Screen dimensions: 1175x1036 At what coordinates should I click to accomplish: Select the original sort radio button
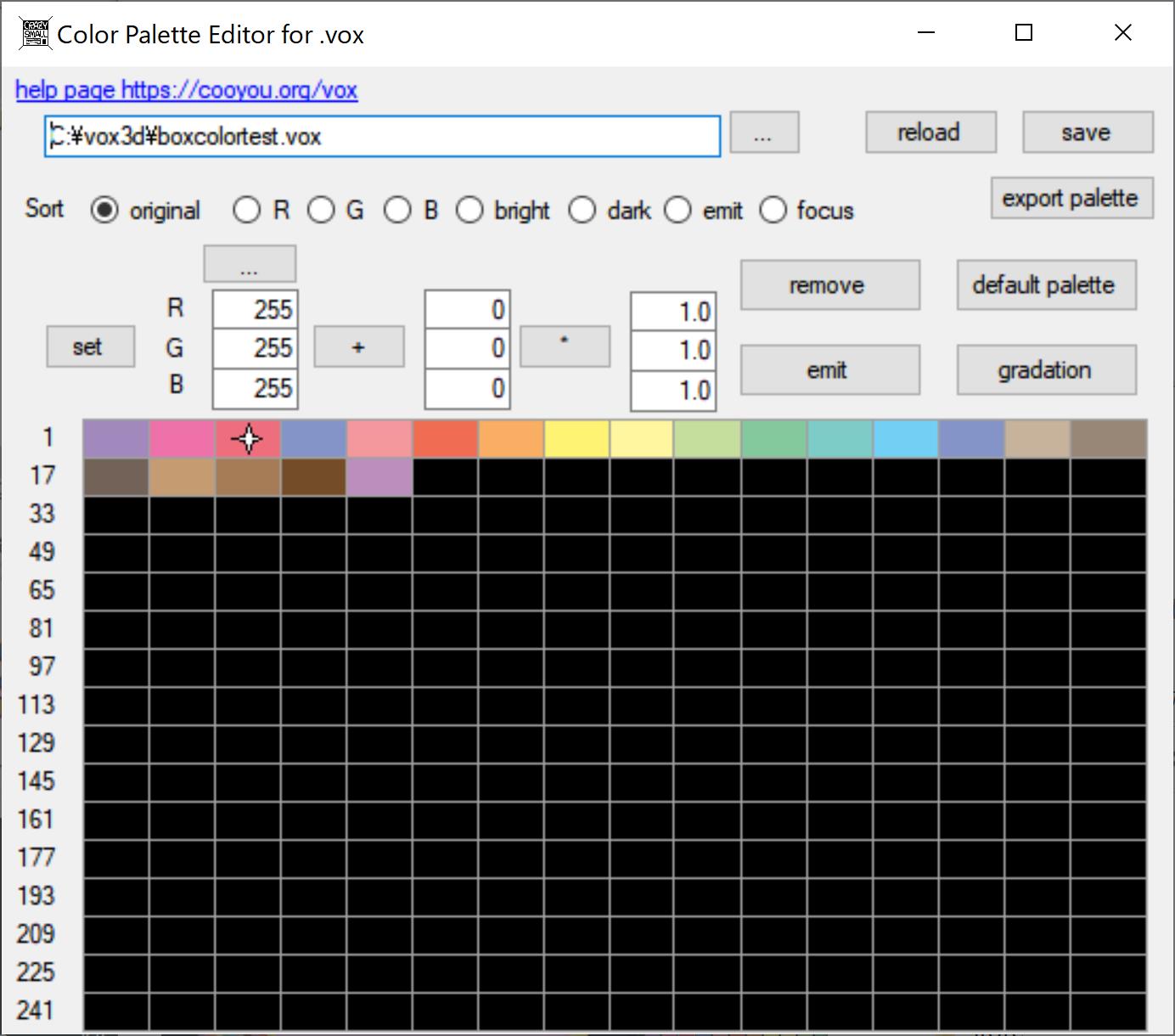click(104, 210)
